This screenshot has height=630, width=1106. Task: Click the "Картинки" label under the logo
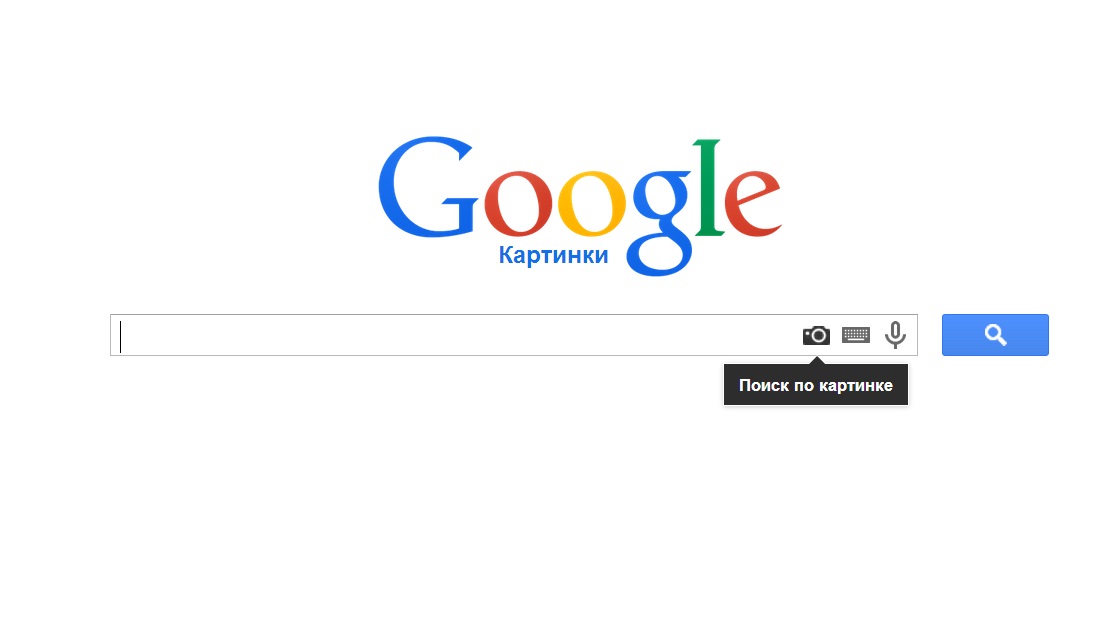pos(553,255)
